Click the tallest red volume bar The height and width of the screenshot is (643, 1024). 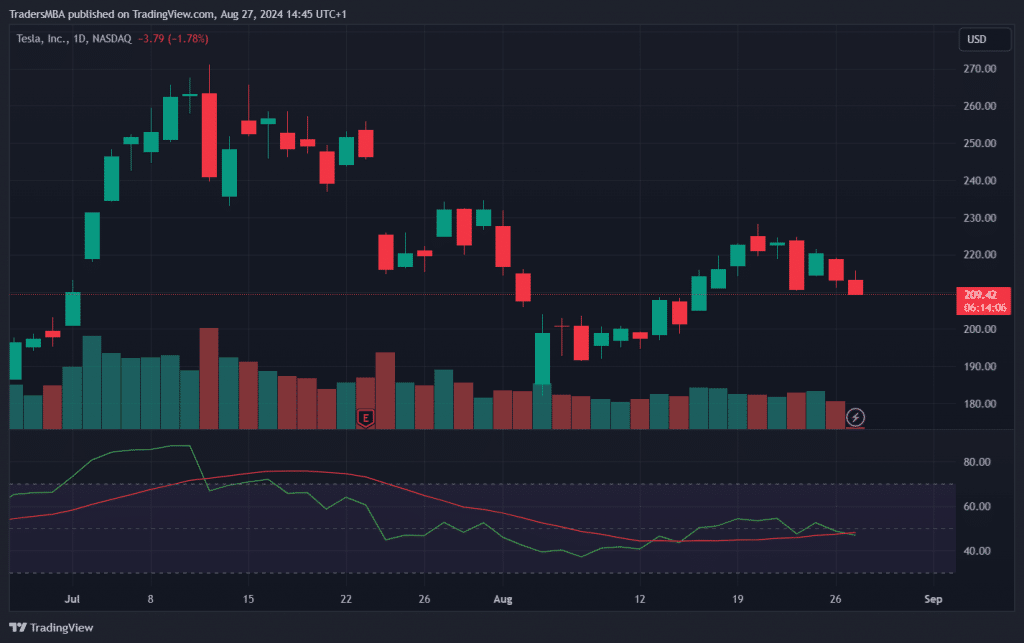(209, 378)
